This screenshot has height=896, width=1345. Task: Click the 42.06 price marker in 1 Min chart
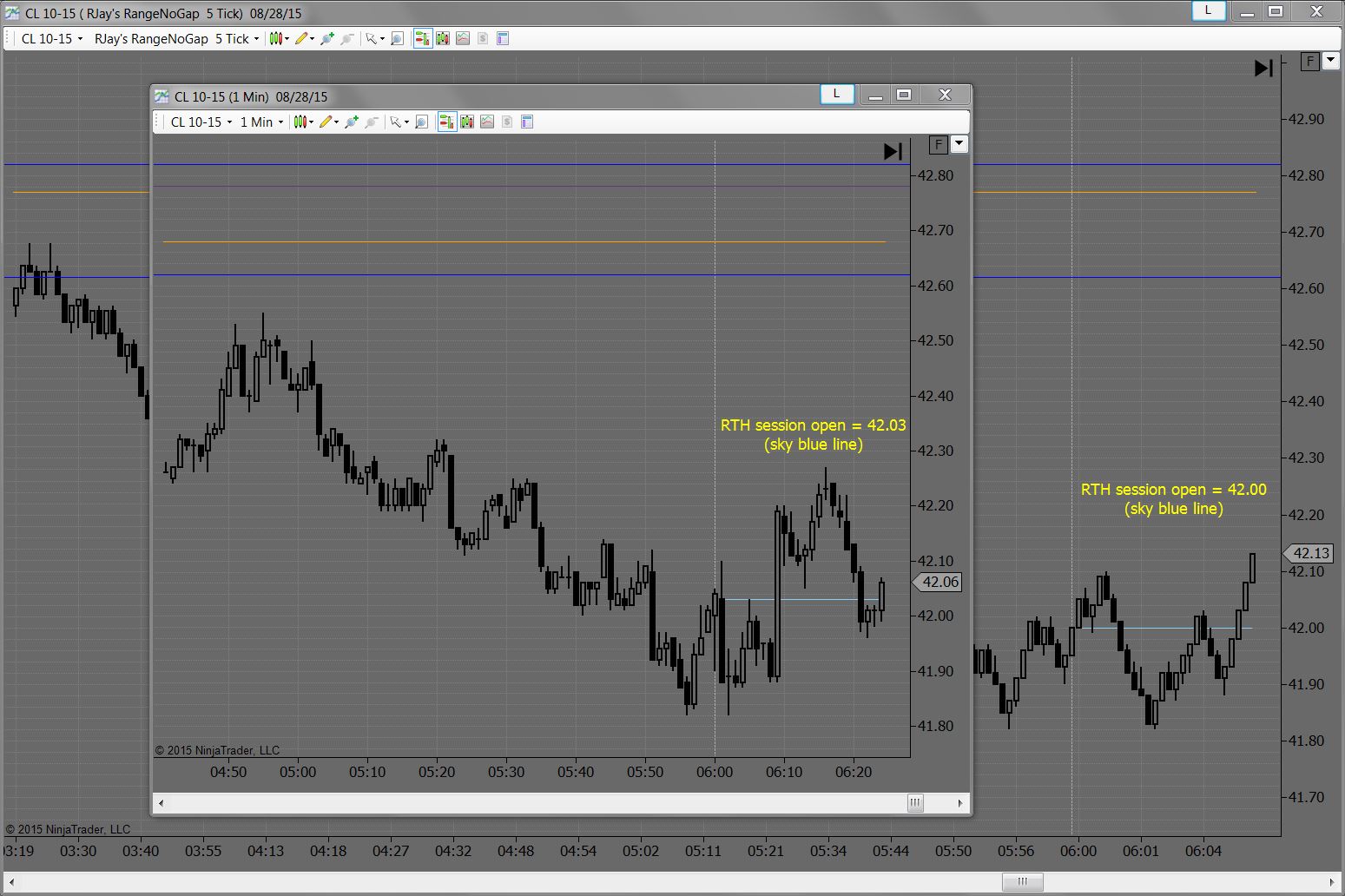click(x=938, y=583)
